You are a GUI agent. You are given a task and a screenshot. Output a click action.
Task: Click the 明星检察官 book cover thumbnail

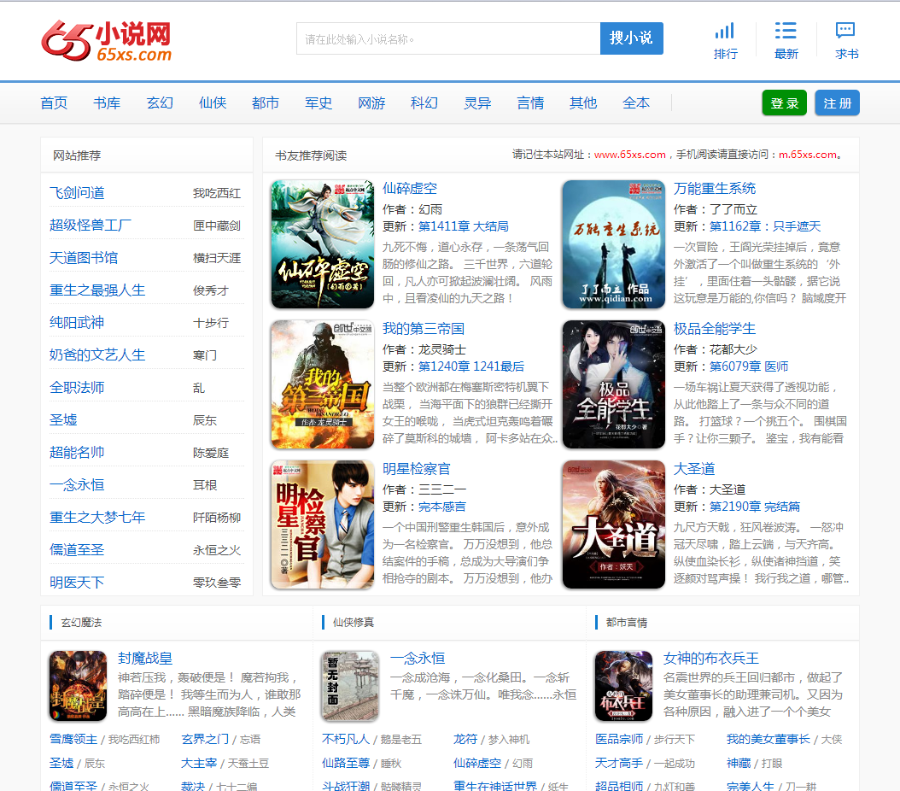(x=323, y=525)
